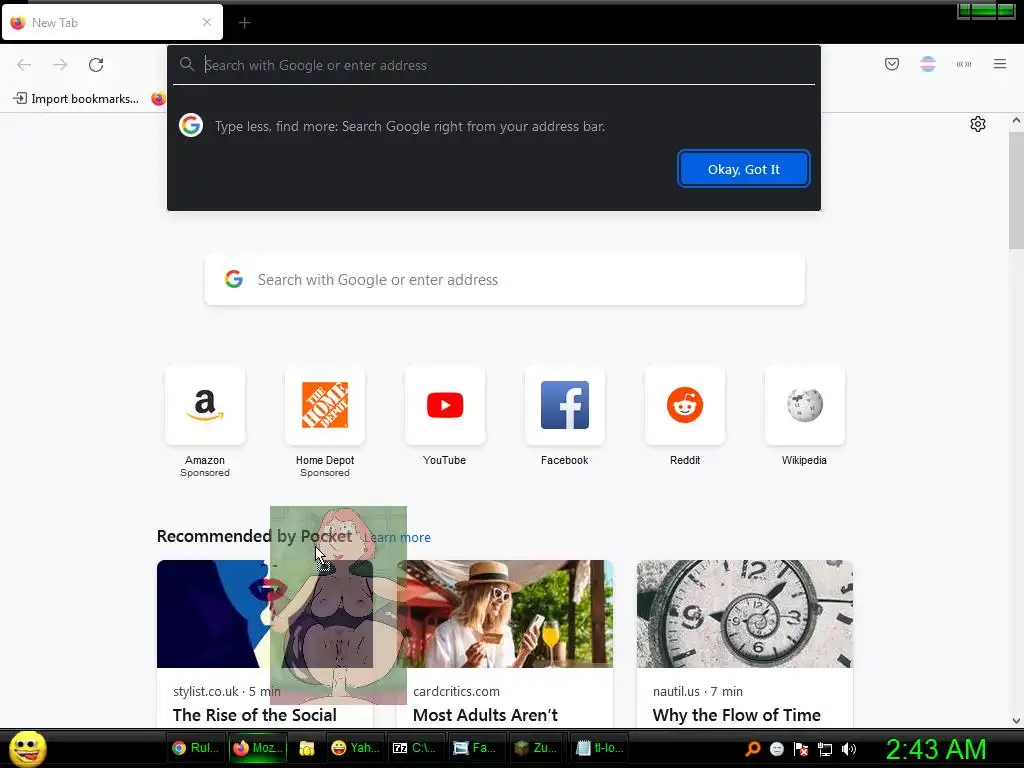Open the cardcritics.com article thumbnail
Viewport: 1024px width, 768px height.
(505, 614)
